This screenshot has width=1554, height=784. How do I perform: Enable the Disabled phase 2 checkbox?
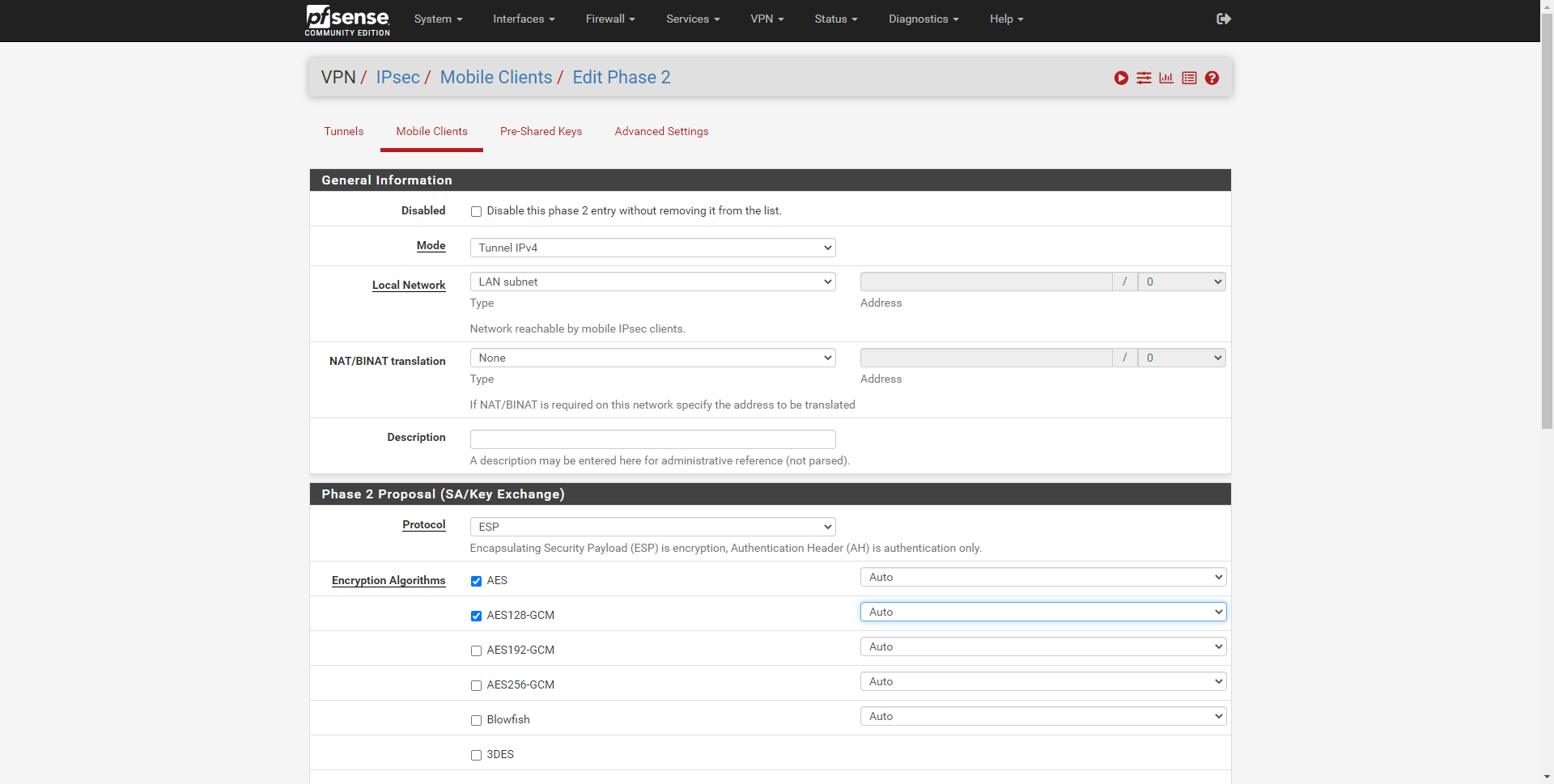tap(476, 211)
